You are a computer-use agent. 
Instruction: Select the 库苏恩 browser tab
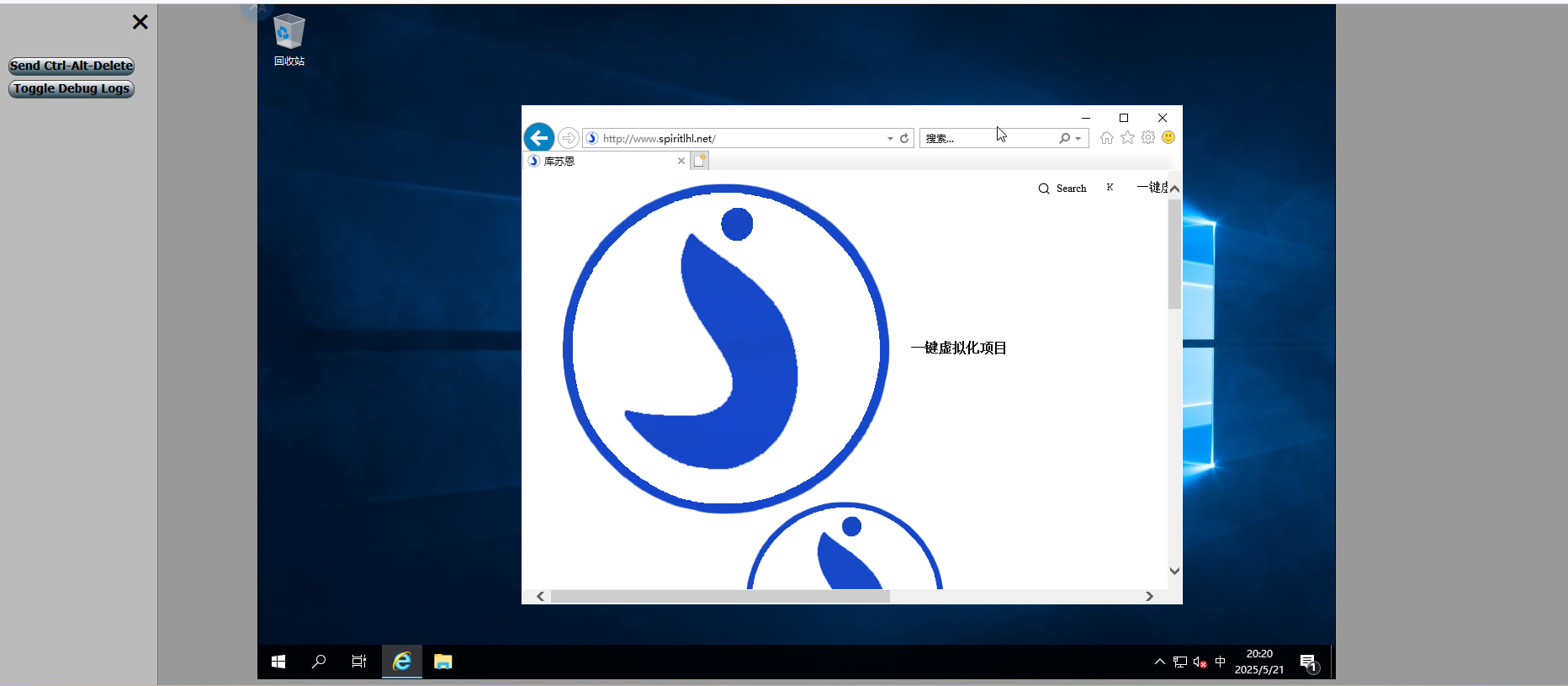[606, 161]
